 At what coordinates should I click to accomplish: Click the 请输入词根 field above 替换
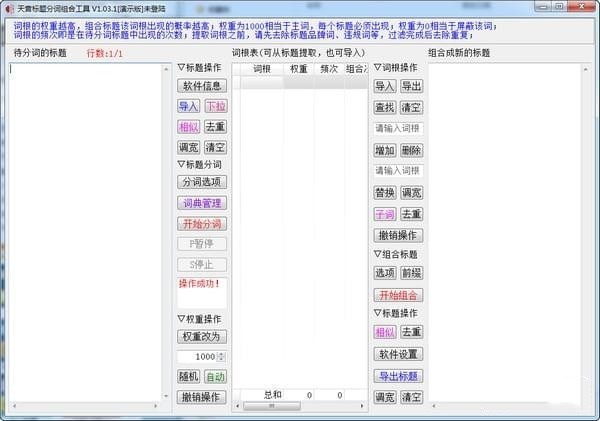tap(398, 171)
